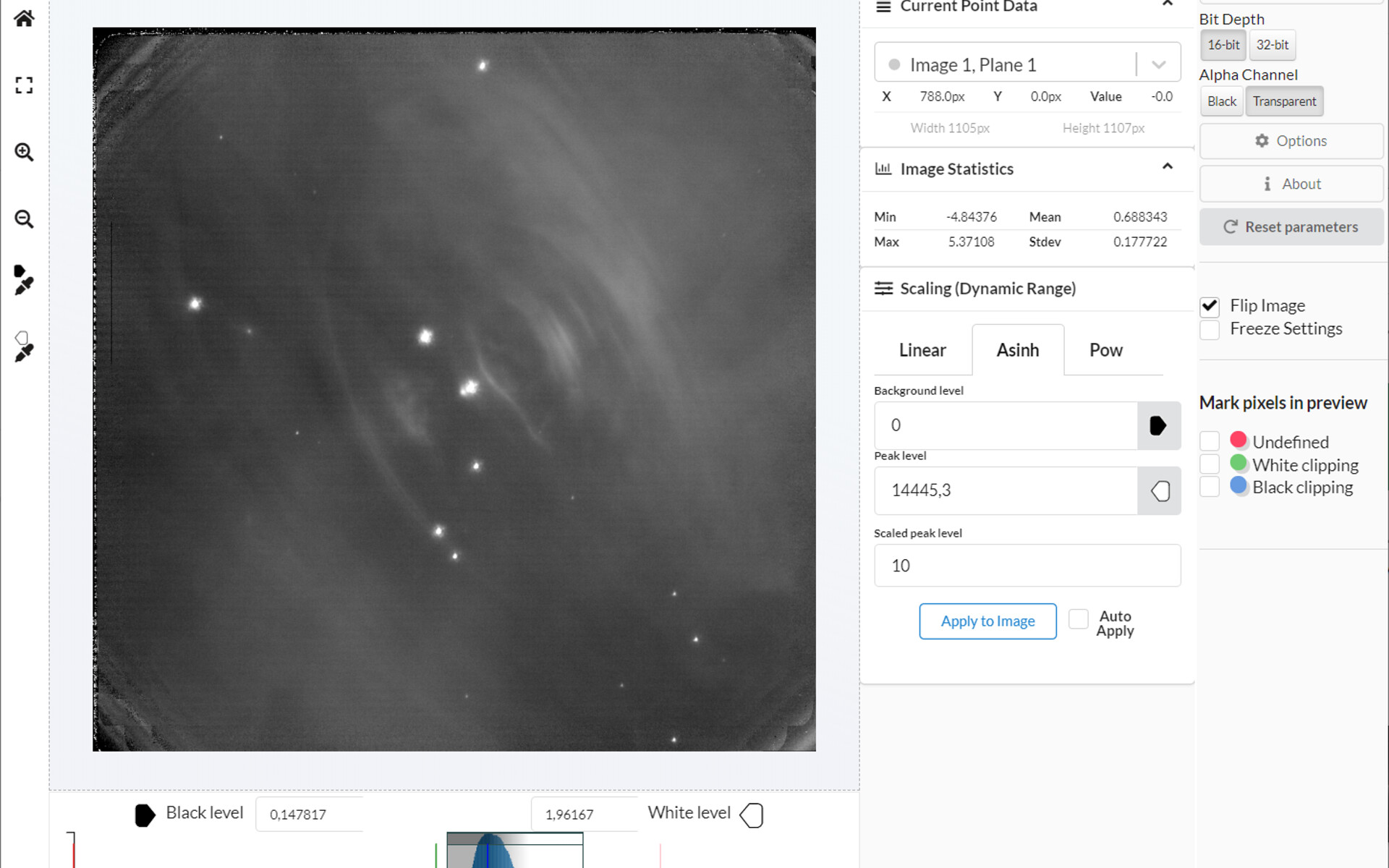Select 16-bit depth
The image size is (1389, 868).
[1223, 45]
